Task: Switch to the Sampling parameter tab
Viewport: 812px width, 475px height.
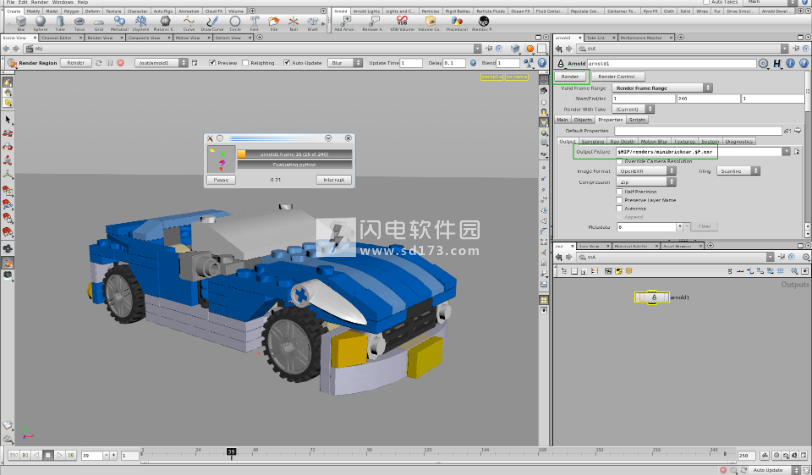Action: tap(593, 141)
